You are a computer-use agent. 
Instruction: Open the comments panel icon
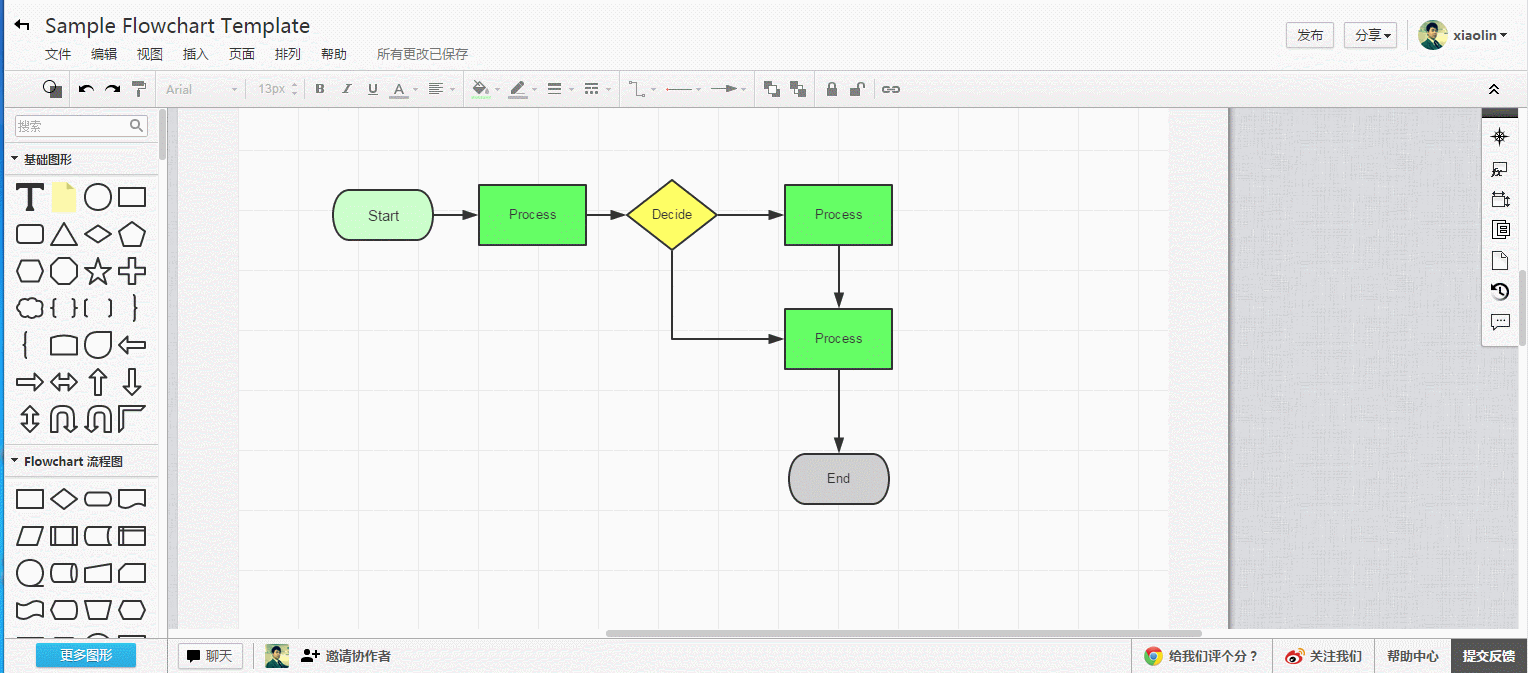[x=1499, y=321]
